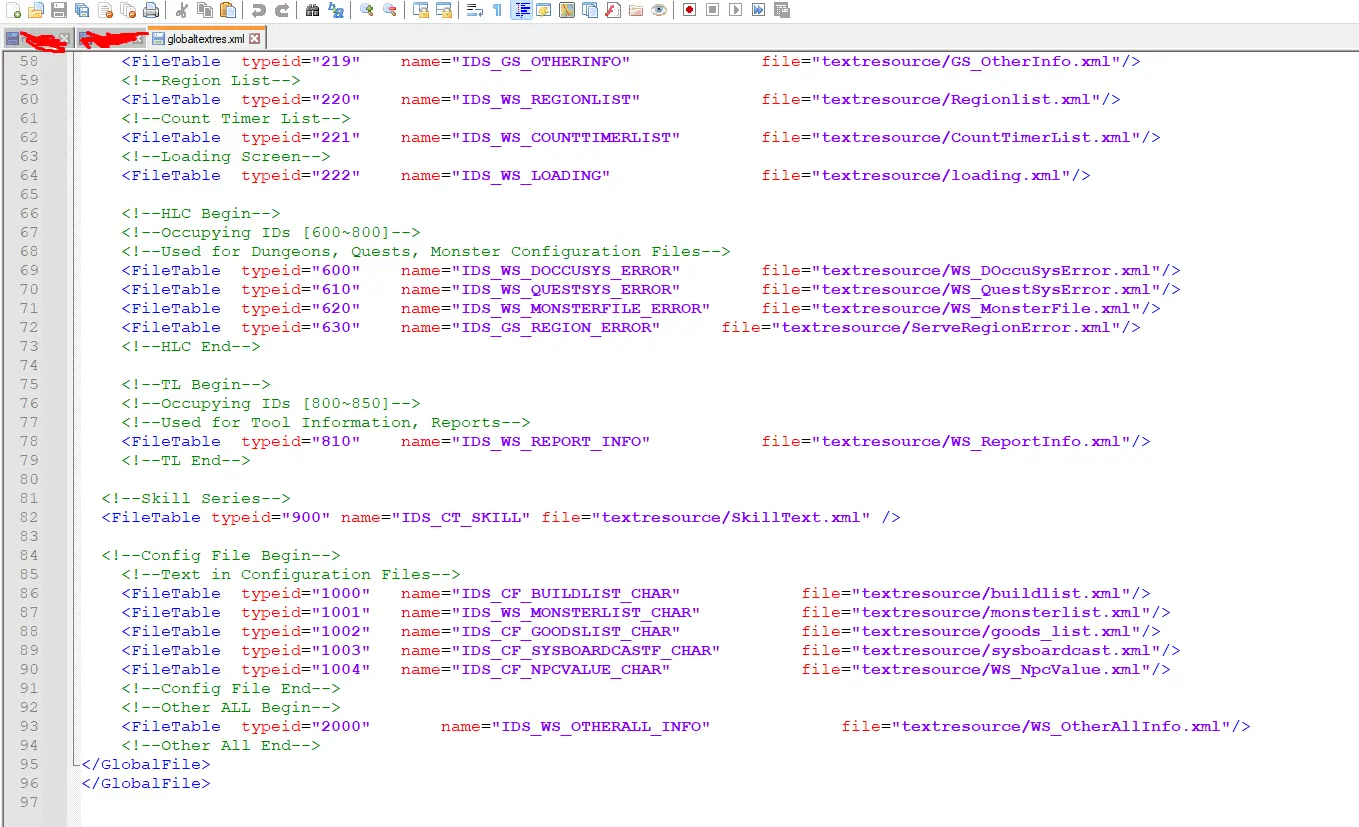Click line number 82 in the margin

tap(29, 517)
